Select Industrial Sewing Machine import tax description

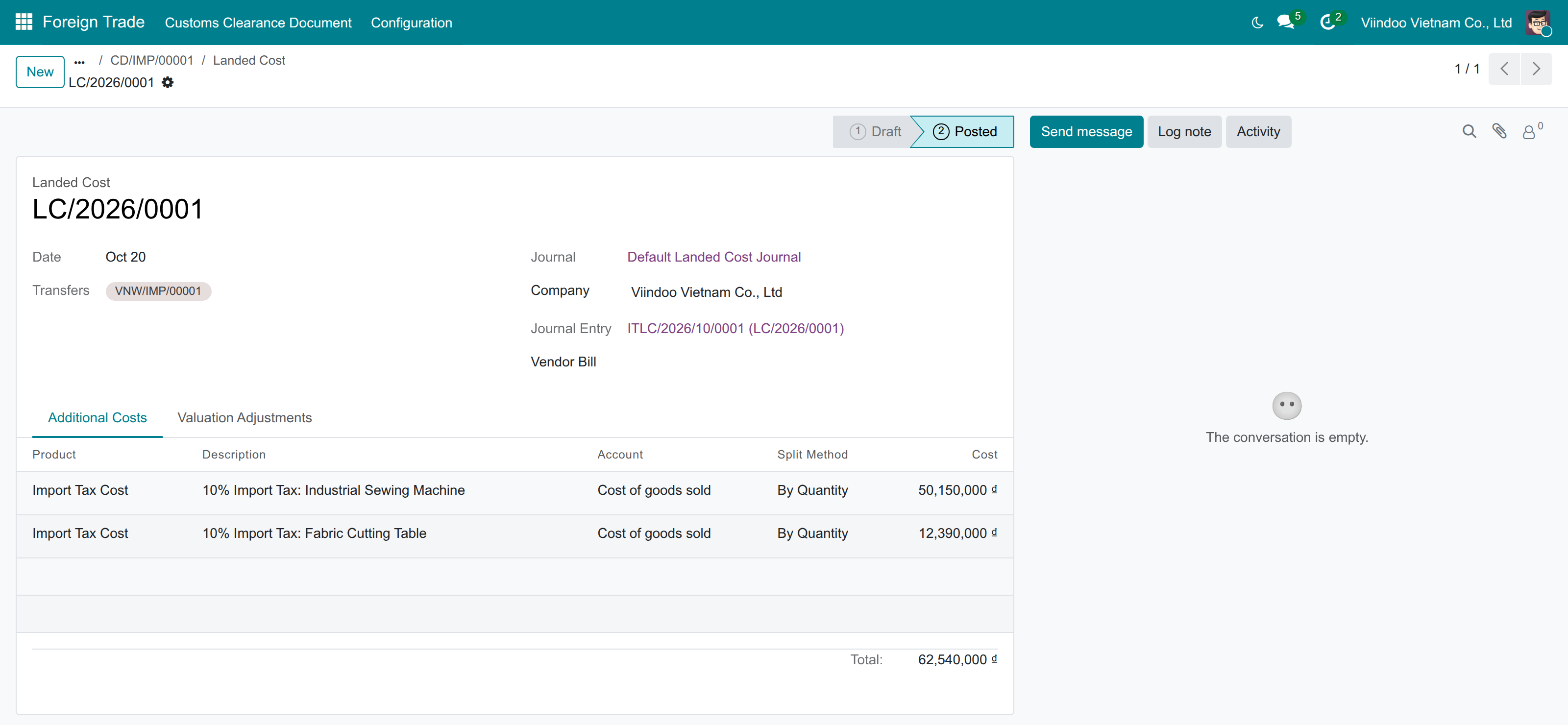click(x=334, y=490)
